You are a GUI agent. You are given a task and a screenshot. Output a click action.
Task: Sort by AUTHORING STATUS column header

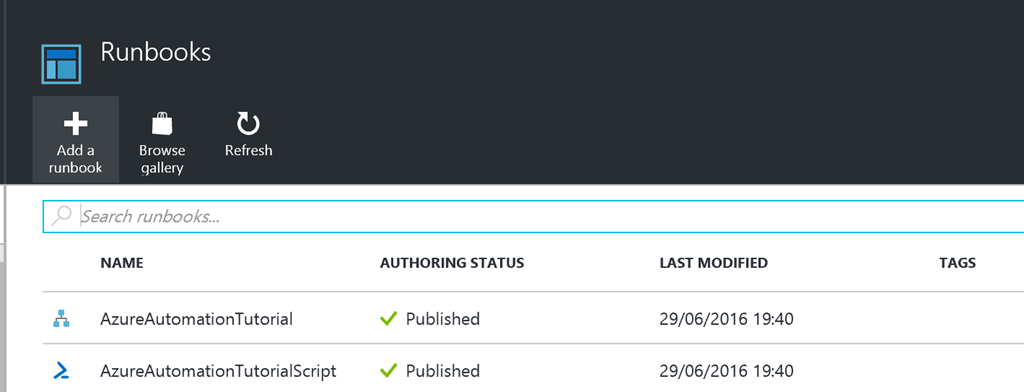click(x=452, y=263)
